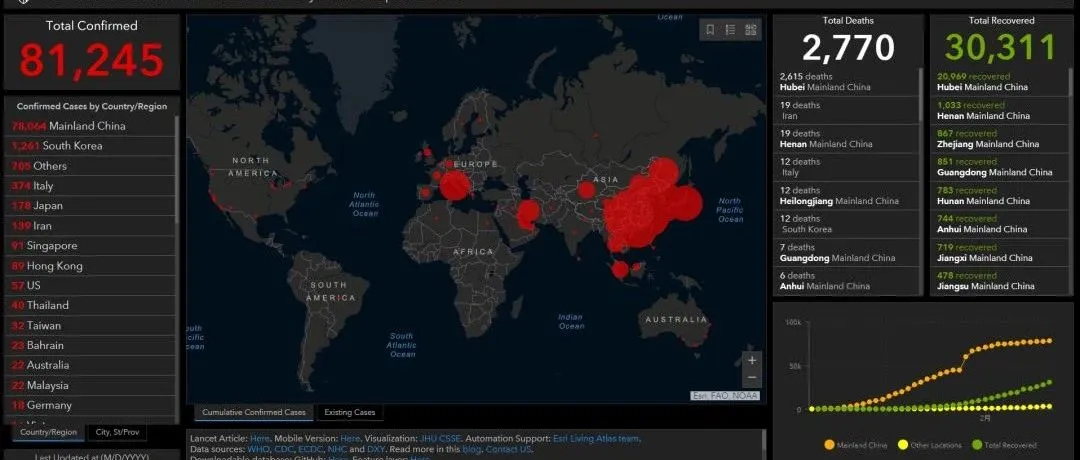Screen dimensions: 1080x460
Task: Open the basemap gallery grid icon
Action: [x=751, y=29]
